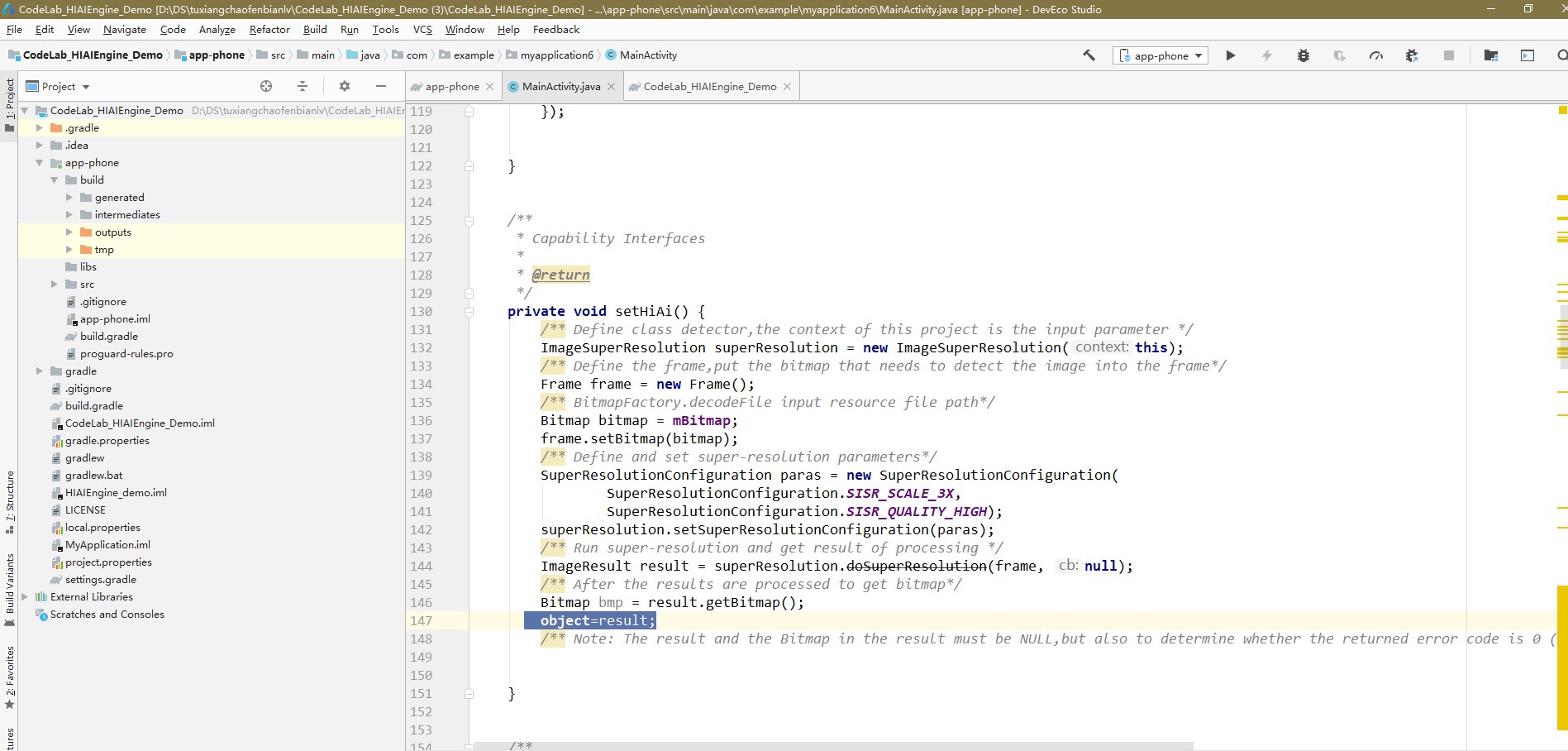Open the Profiler gauge icon
Screen dimensions: 1568x751
pyautogui.click(x=1376, y=55)
